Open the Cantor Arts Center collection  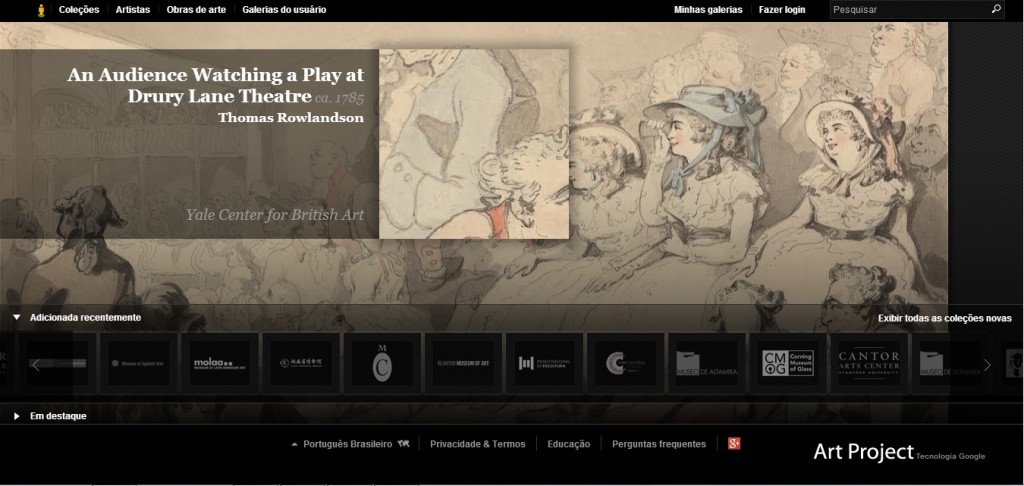pos(869,363)
